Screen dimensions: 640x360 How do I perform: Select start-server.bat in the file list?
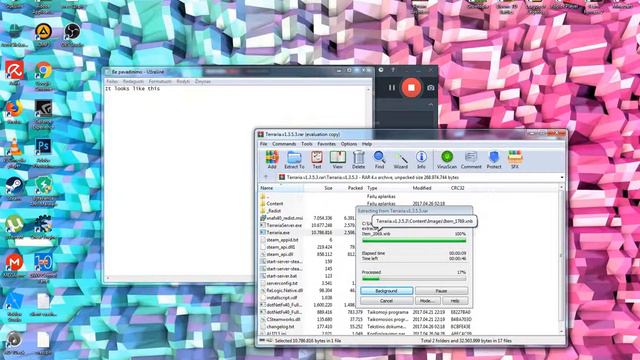tap(282, 276)
